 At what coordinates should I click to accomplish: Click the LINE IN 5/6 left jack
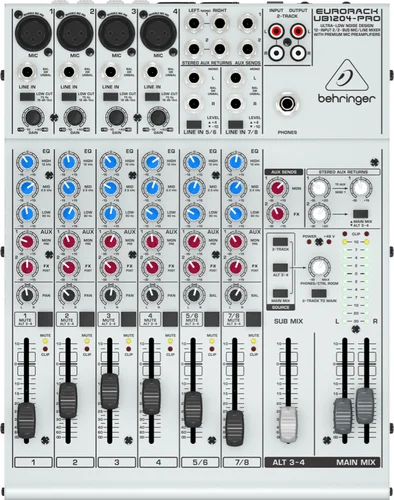point(194,78)
